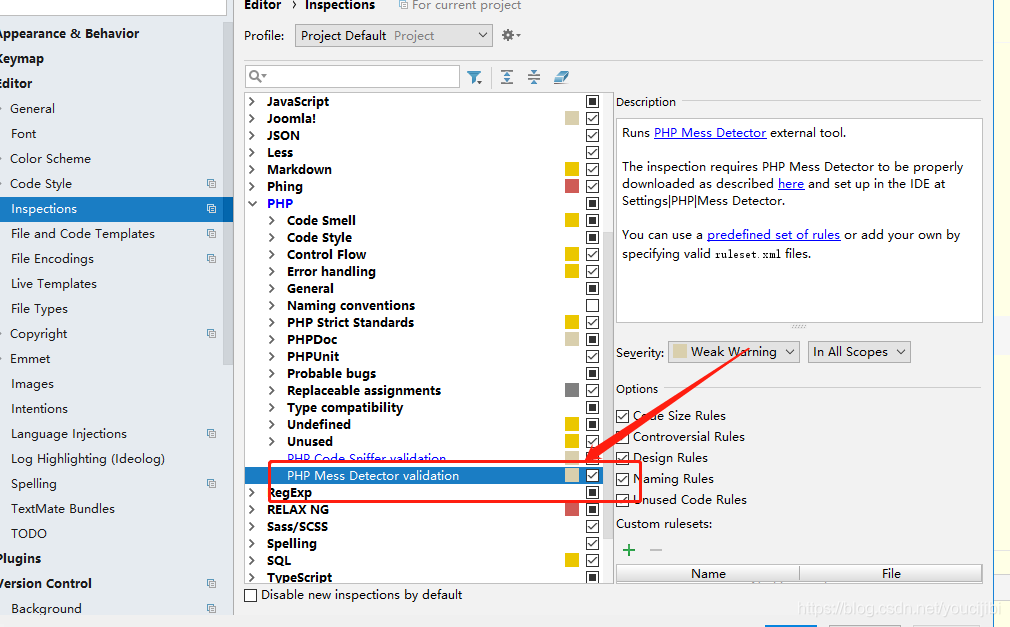Open the Weak Warning severity color dropdown
The image size is (1010, 627).
click(735, 351)
